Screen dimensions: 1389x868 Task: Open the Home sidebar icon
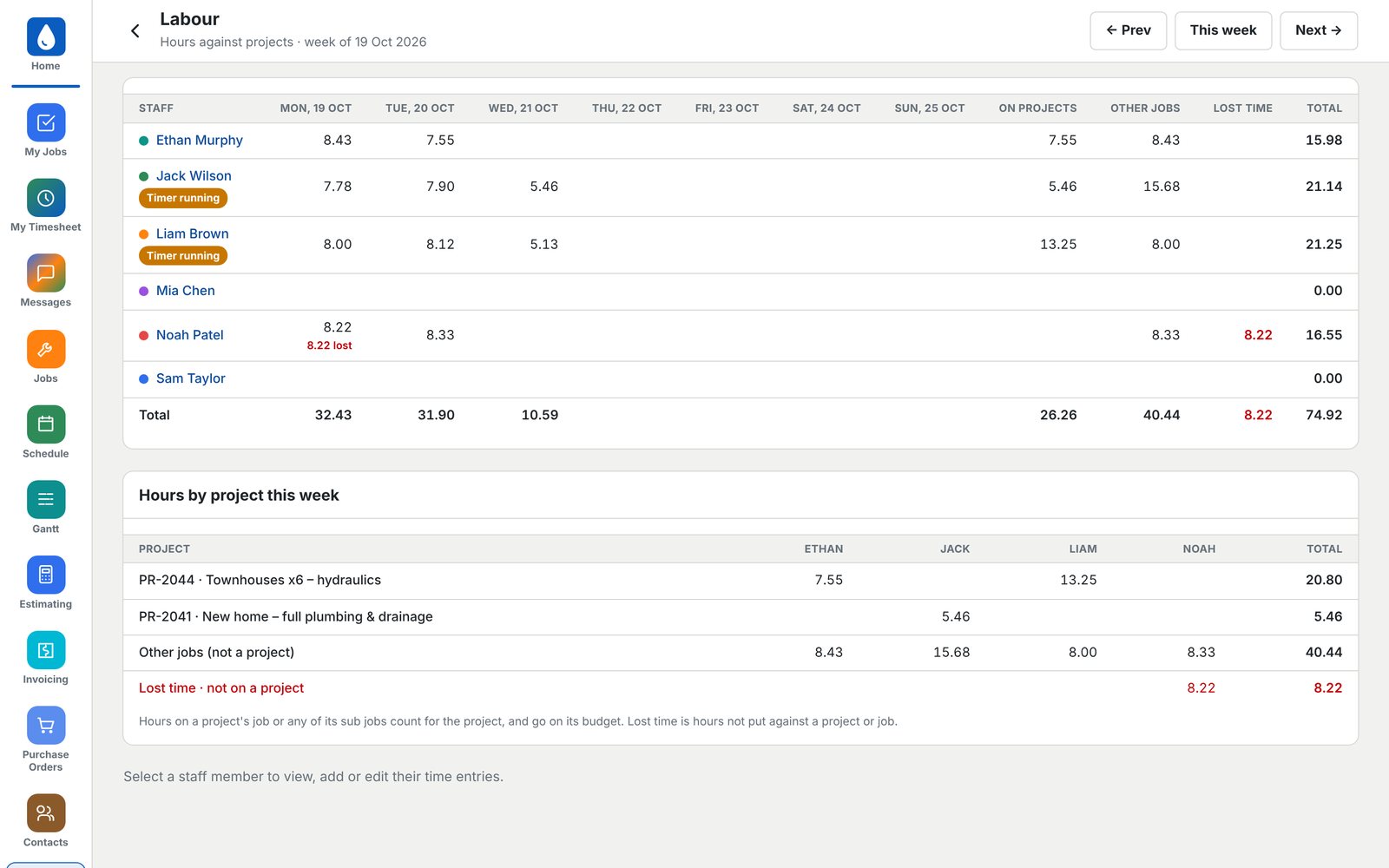click(46, 36)
